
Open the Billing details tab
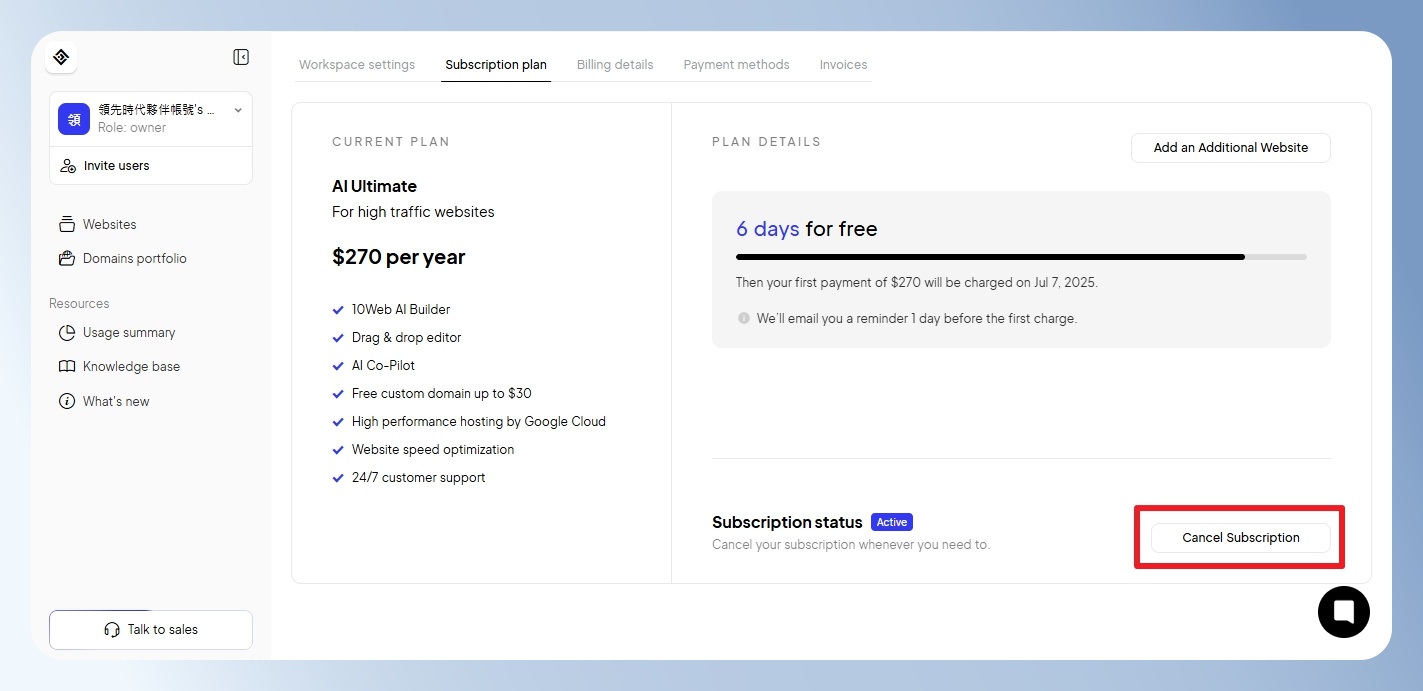[615, 65]
